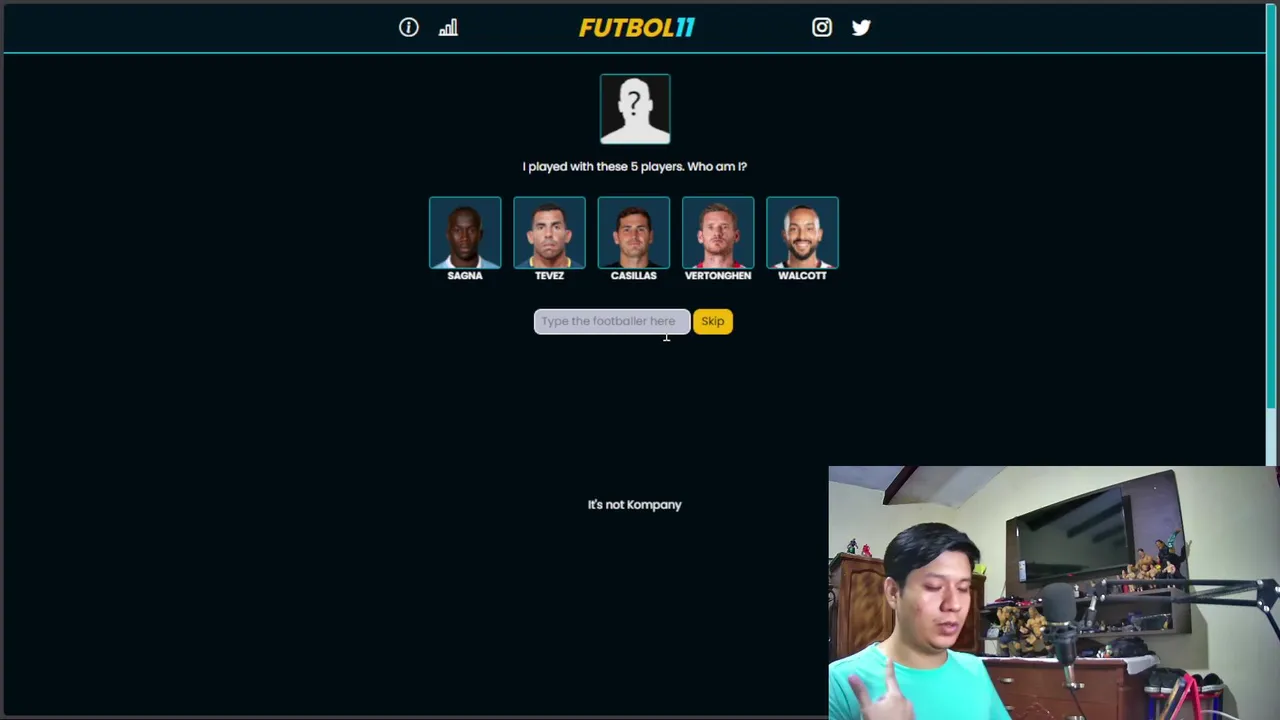Screen dimensions: 1280x720
Task: Open the Instagram icon link
Action: (822, 28)
